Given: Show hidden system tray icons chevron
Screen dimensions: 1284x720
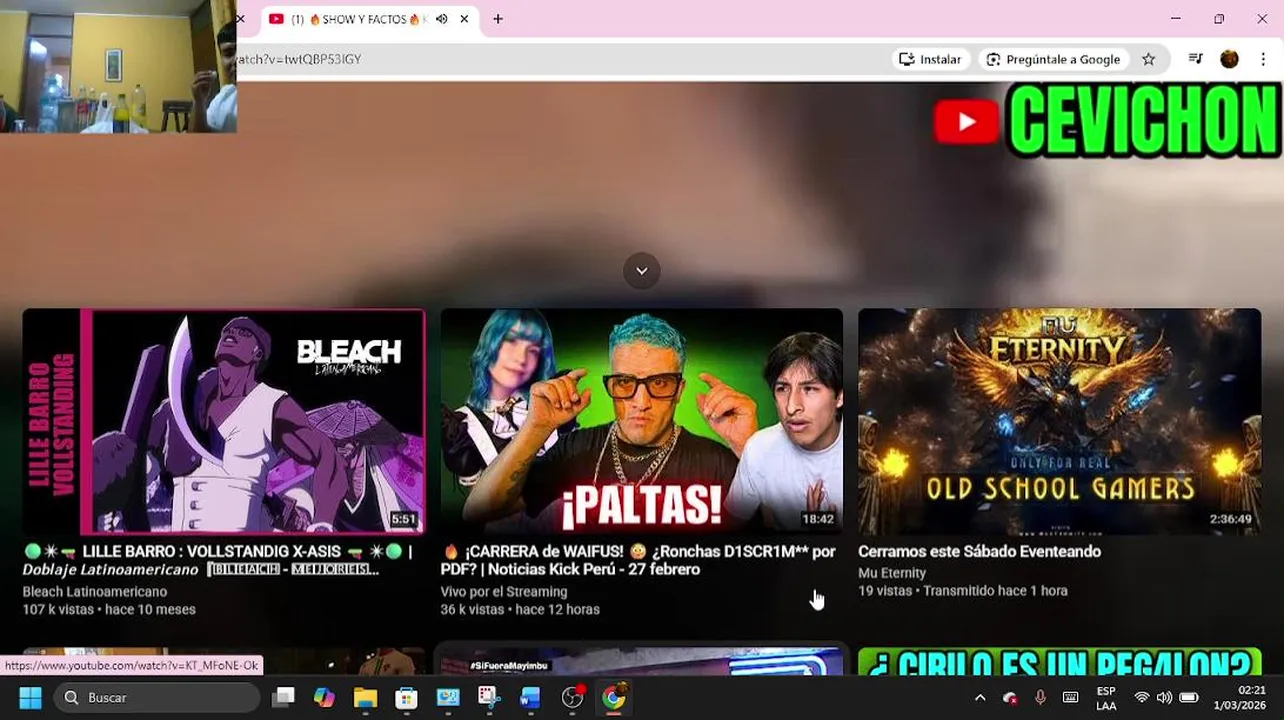Looking at the screenshot, I should 980,698.
